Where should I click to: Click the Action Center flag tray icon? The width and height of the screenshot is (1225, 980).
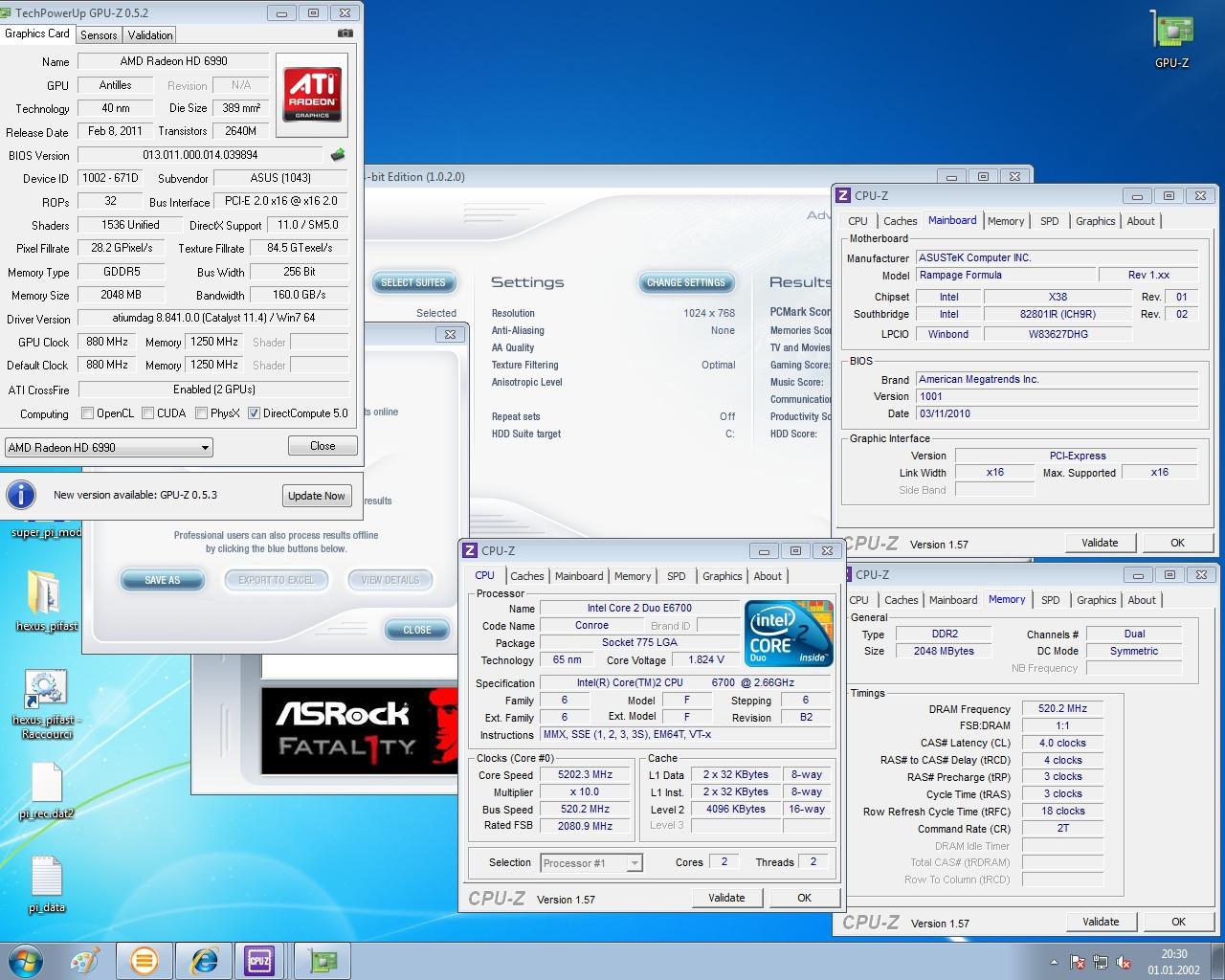click(1078, 962)
